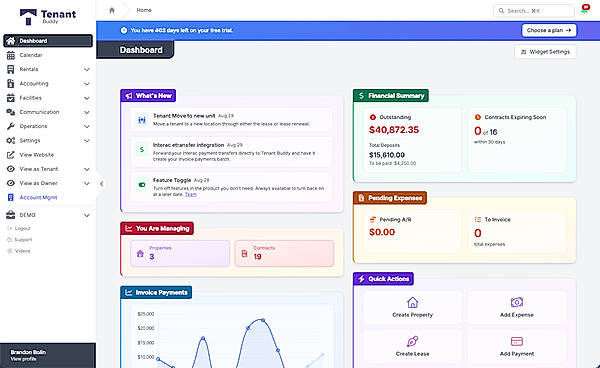Click the DEMO briefcase icon

(x=11, y=215)
